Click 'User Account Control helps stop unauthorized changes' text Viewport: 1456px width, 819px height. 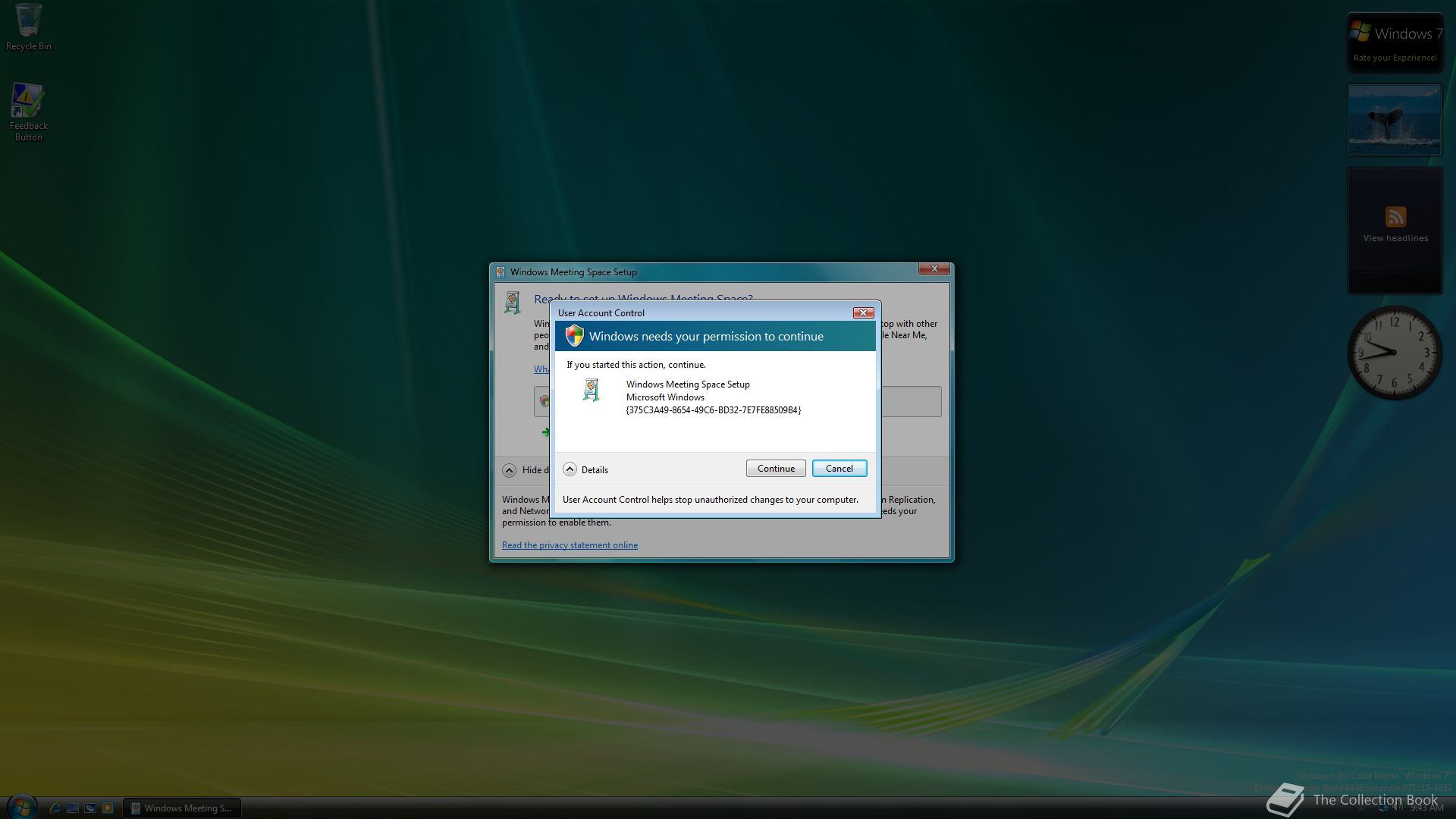pos(711,500)
